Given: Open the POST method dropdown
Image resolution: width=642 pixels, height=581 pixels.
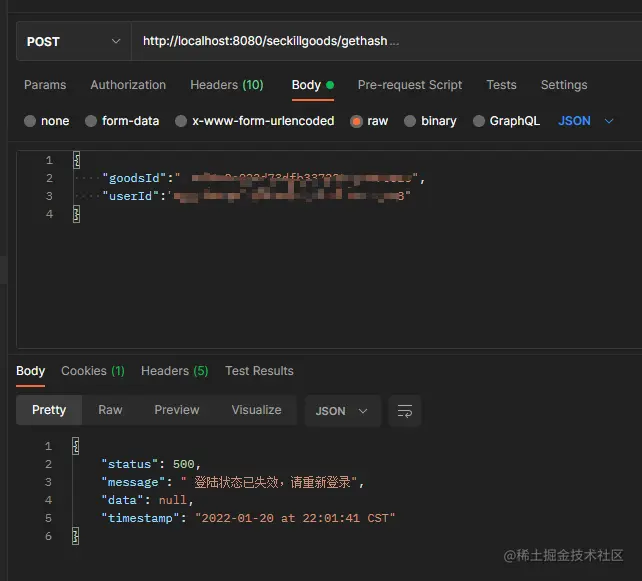Looking at the screenshot, I should click(x=74, y=41).
